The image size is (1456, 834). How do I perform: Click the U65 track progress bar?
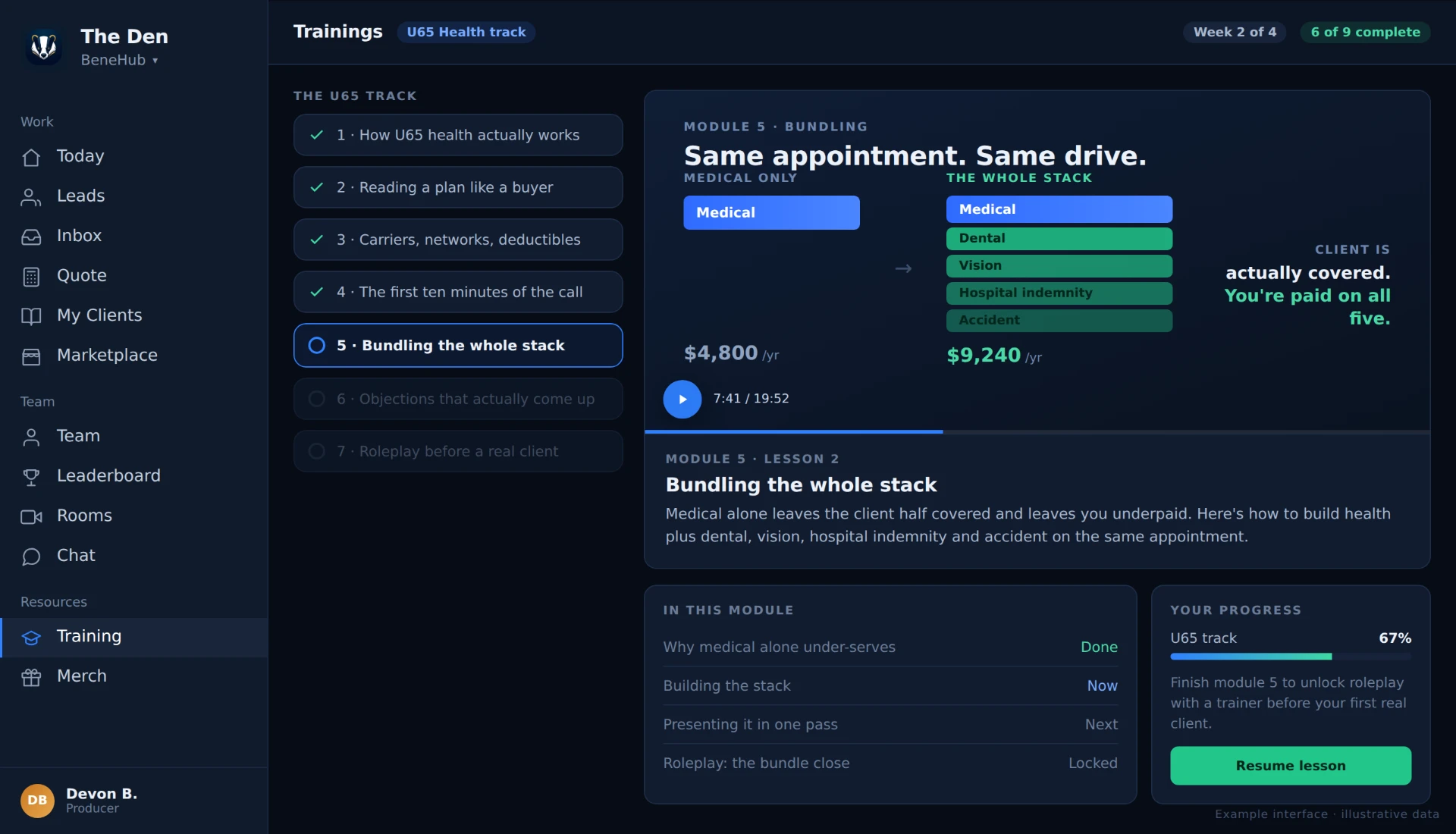coord(1291,657)
